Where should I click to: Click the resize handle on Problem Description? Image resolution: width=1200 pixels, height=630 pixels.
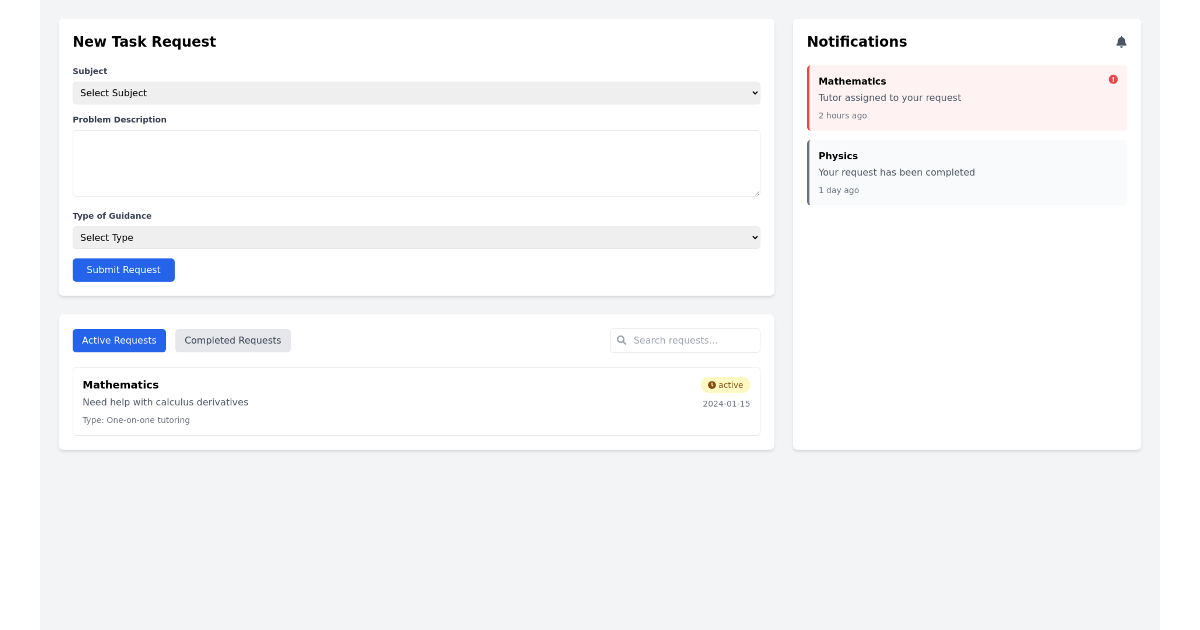point(757,193)
